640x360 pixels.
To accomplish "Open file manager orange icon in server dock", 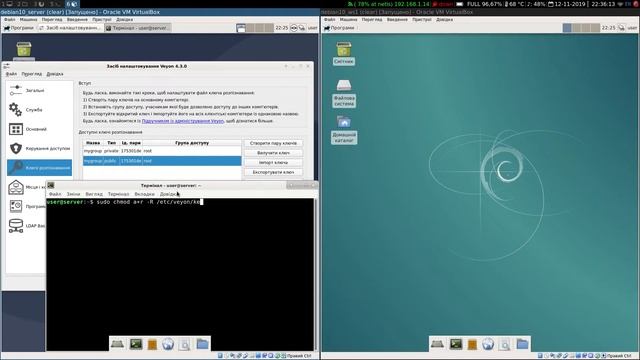I will 152,344.
